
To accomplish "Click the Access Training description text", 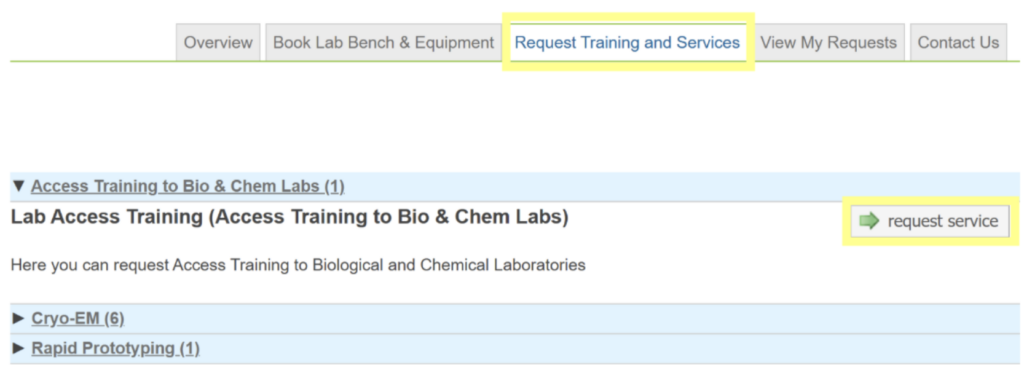I will 298,266.
